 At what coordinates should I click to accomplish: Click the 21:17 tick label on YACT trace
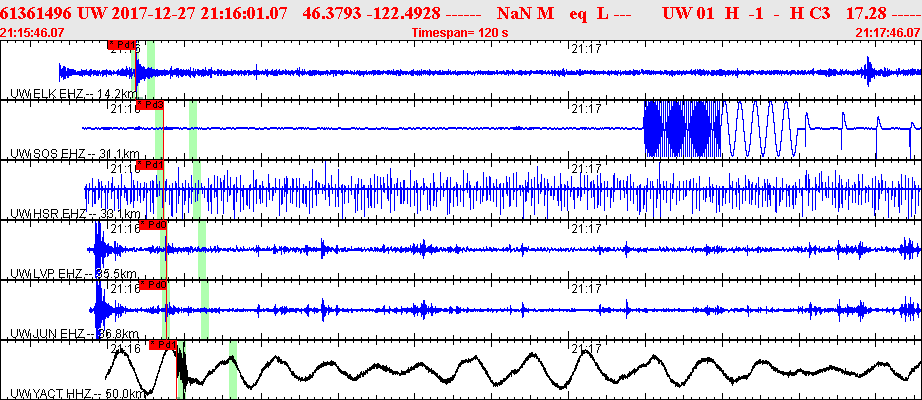pos(586,348)
